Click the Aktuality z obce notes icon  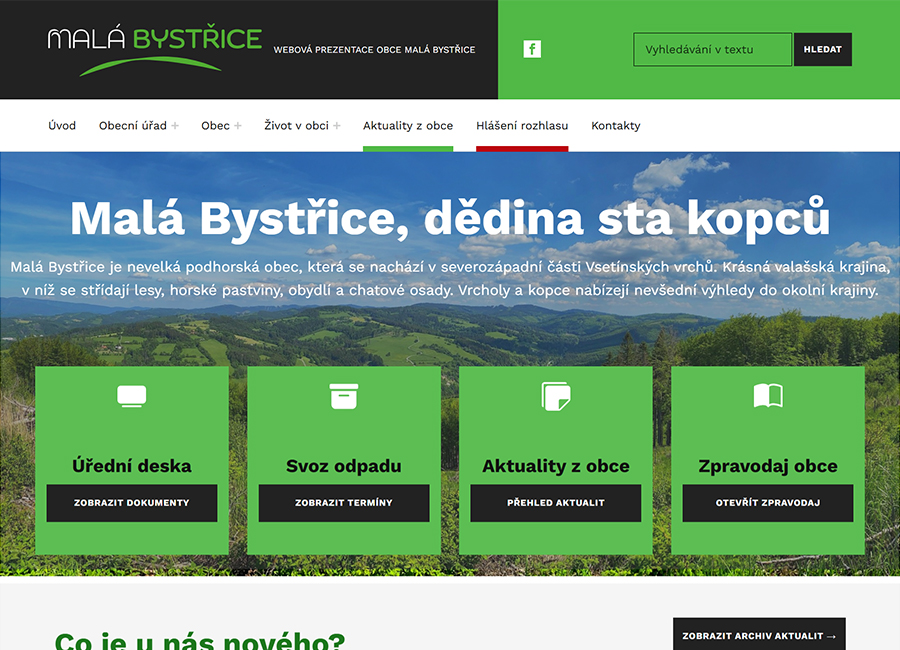click(x=556, y=396)
